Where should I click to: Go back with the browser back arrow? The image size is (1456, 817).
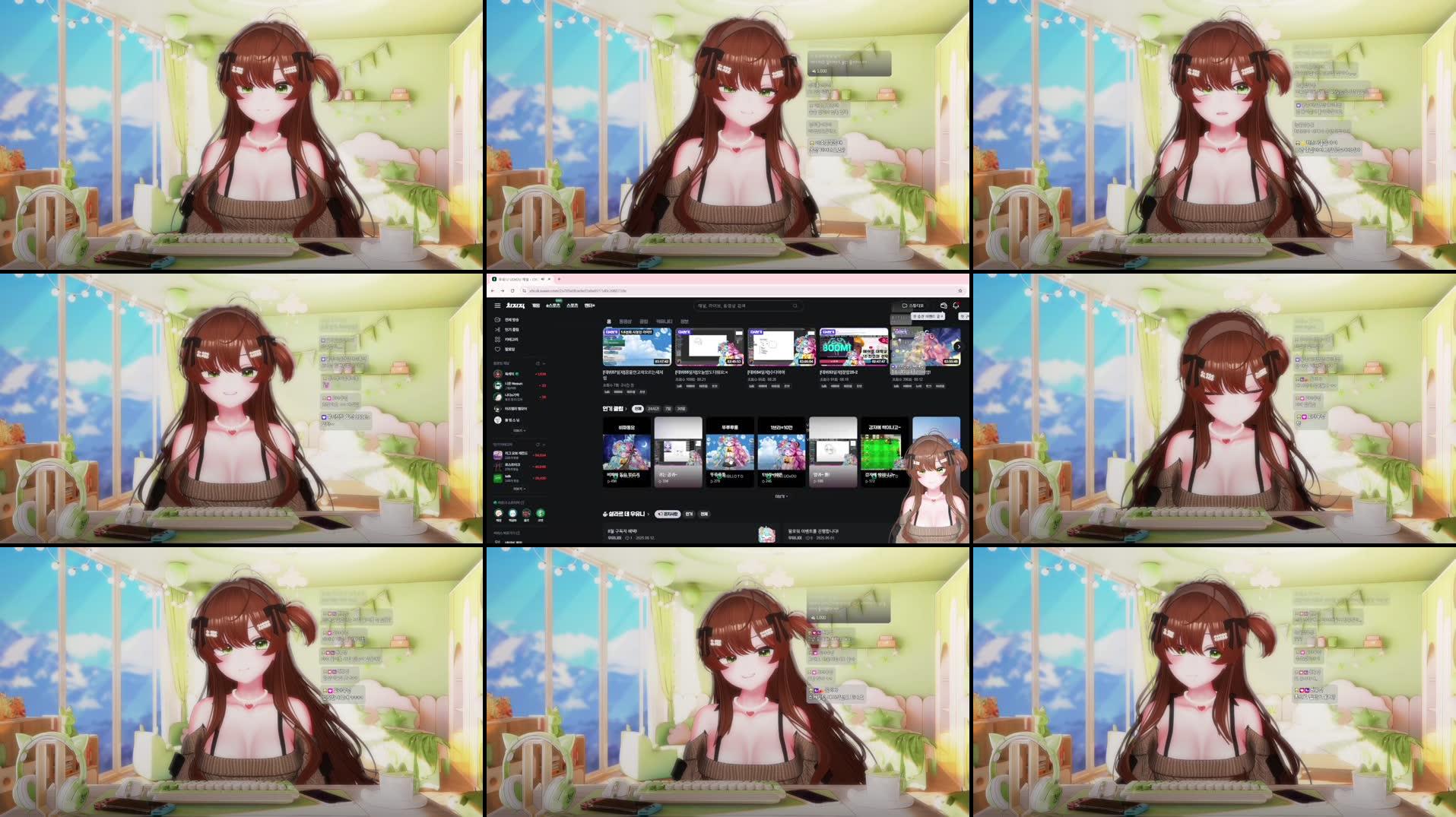tap(493, 291)
